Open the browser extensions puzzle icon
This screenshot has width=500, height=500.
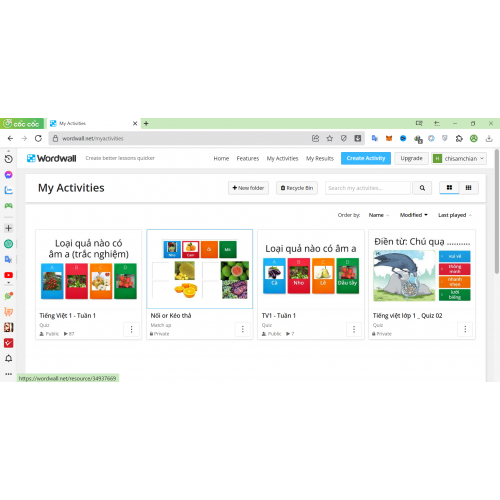pos(459,138)
